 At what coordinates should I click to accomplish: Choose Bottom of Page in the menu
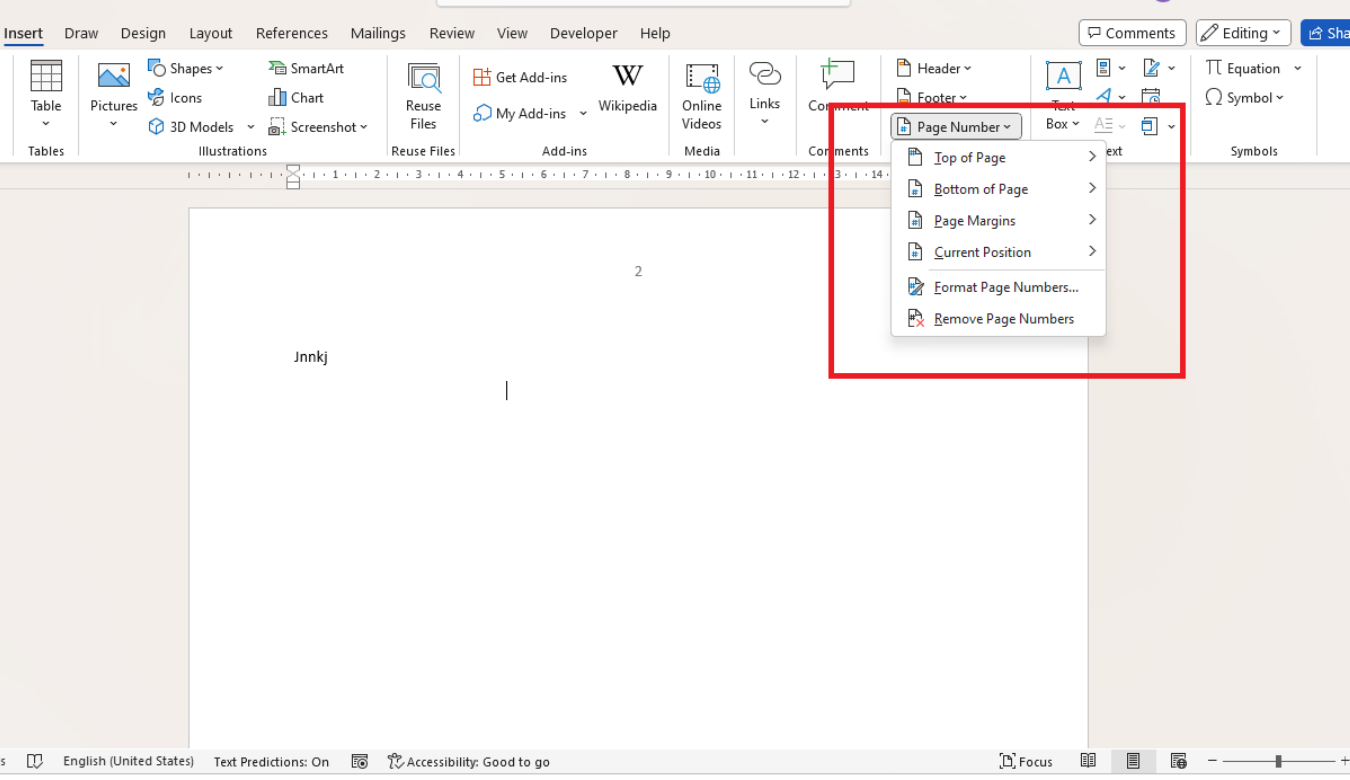click(x=1000, y=189)
